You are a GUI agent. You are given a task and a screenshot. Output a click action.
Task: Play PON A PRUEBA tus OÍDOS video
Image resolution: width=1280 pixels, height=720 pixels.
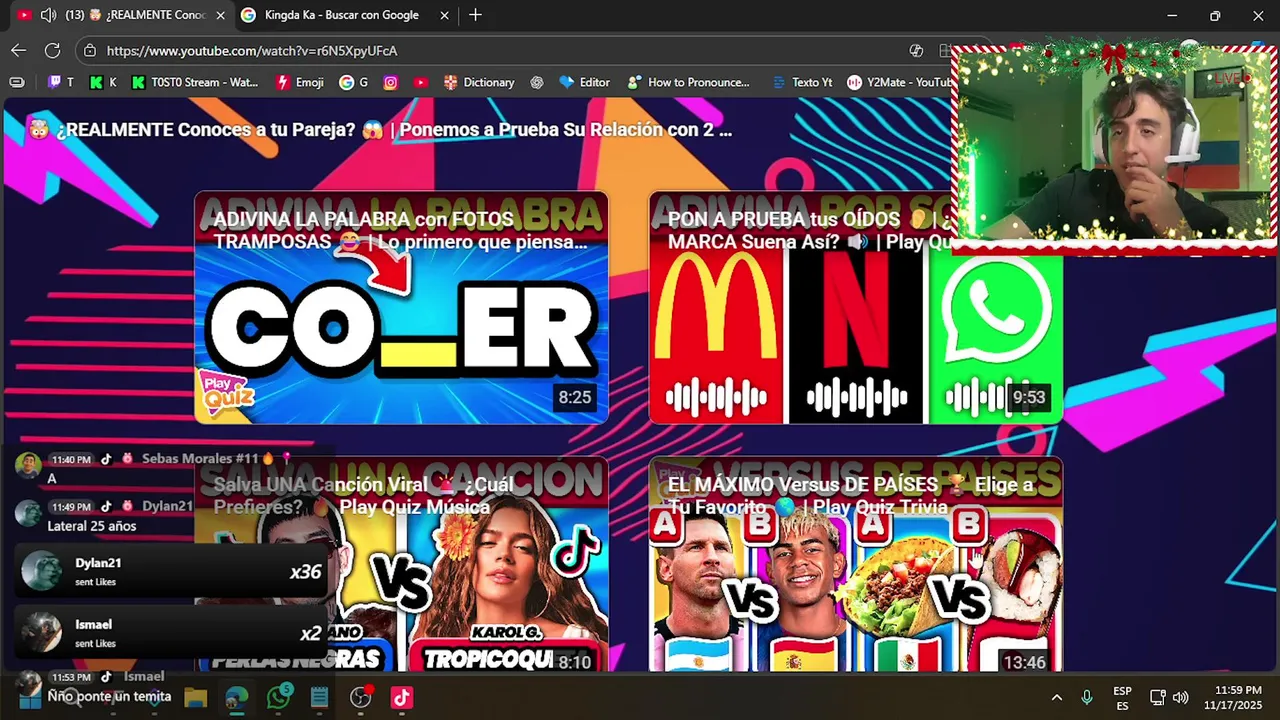point(855,307)
